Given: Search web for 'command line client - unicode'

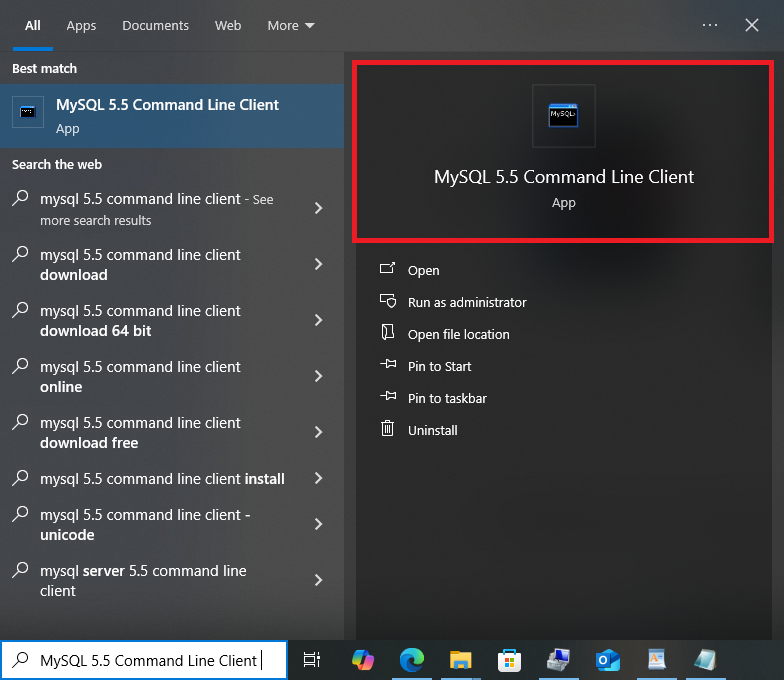Looking at the screenshot, I should 172,524.
